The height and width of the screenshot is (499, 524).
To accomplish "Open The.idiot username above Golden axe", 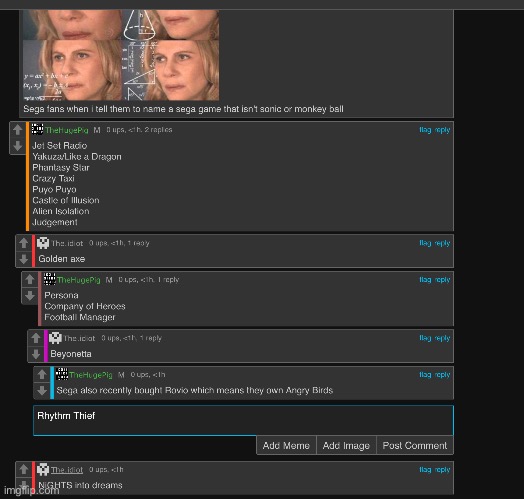I will [67, 243].
